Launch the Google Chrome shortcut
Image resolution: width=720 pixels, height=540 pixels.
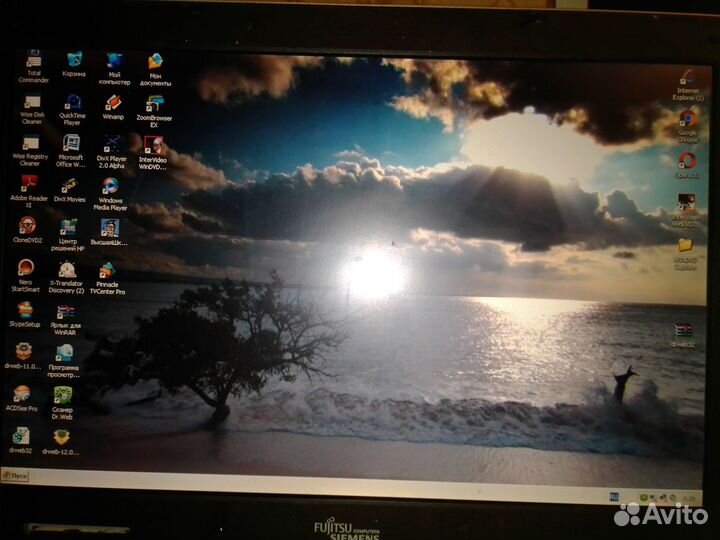pos(687,126)
